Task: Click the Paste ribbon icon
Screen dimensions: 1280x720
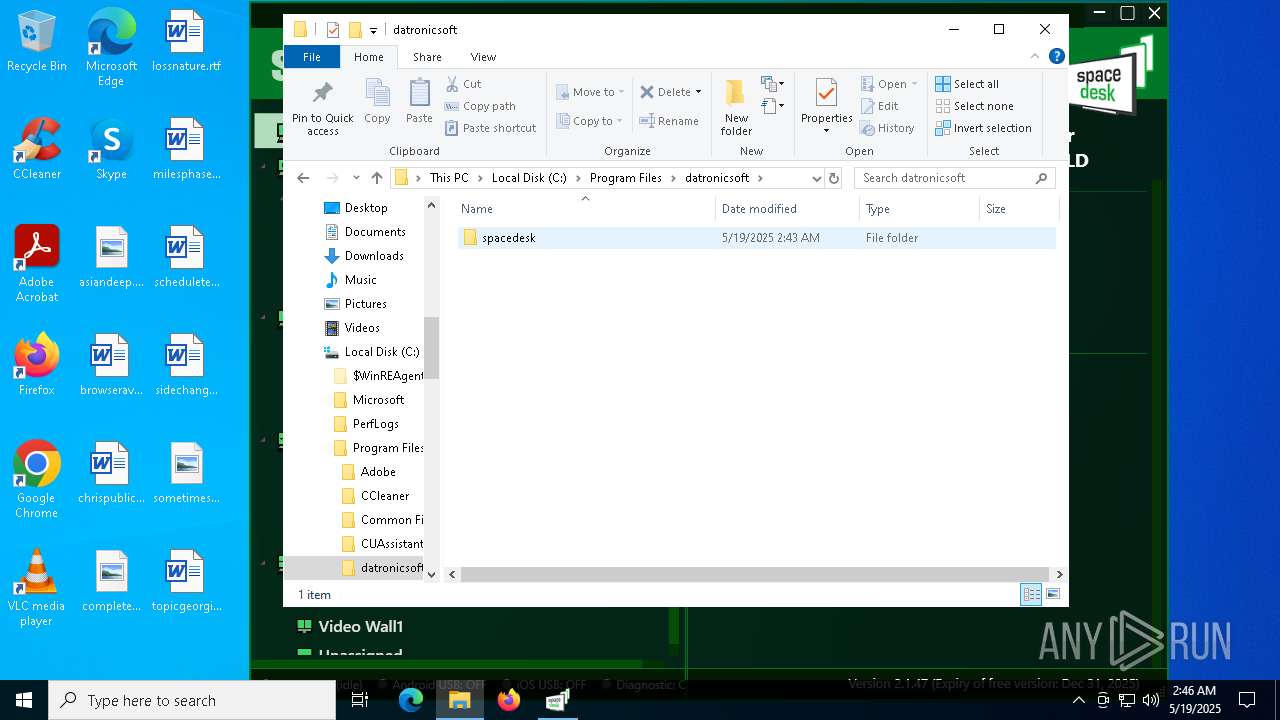Action: (419, 102)
